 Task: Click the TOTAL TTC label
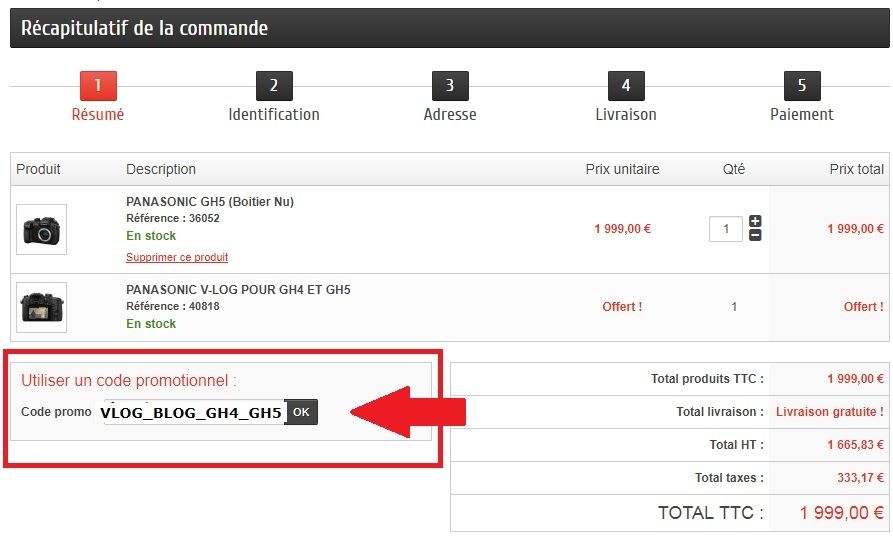(x=711, y=513)
